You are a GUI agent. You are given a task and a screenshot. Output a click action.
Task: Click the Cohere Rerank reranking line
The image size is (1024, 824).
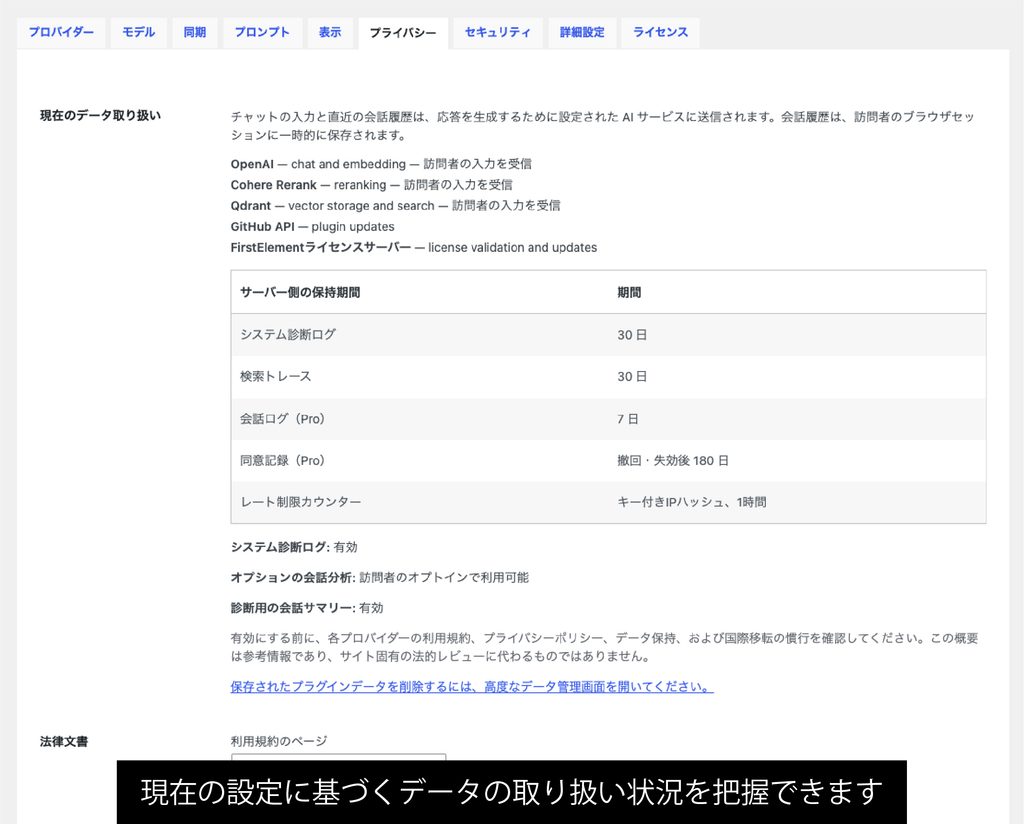click(x=372, y=185)
